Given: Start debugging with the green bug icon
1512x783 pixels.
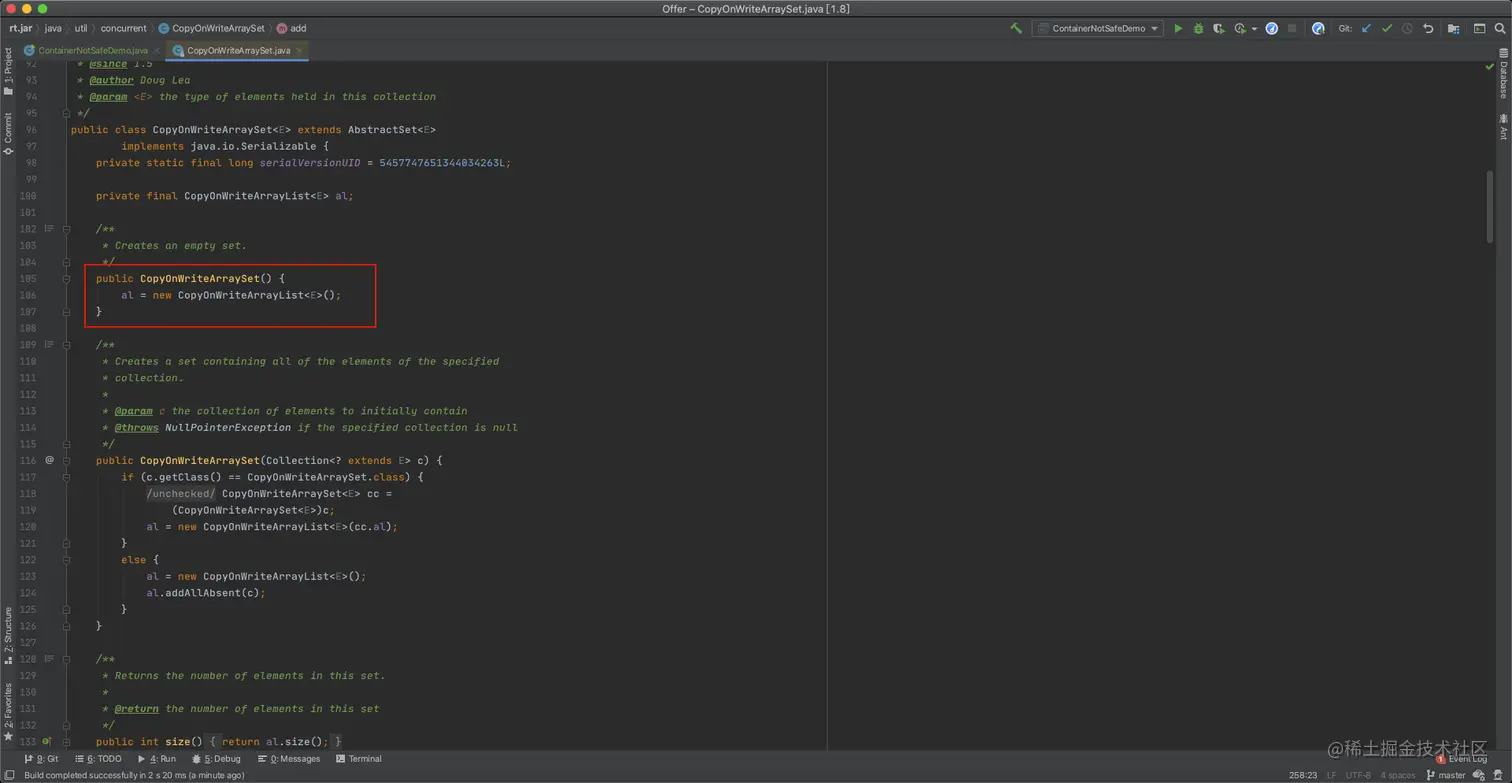Looking at the screenshot, I should [1198, 29].
